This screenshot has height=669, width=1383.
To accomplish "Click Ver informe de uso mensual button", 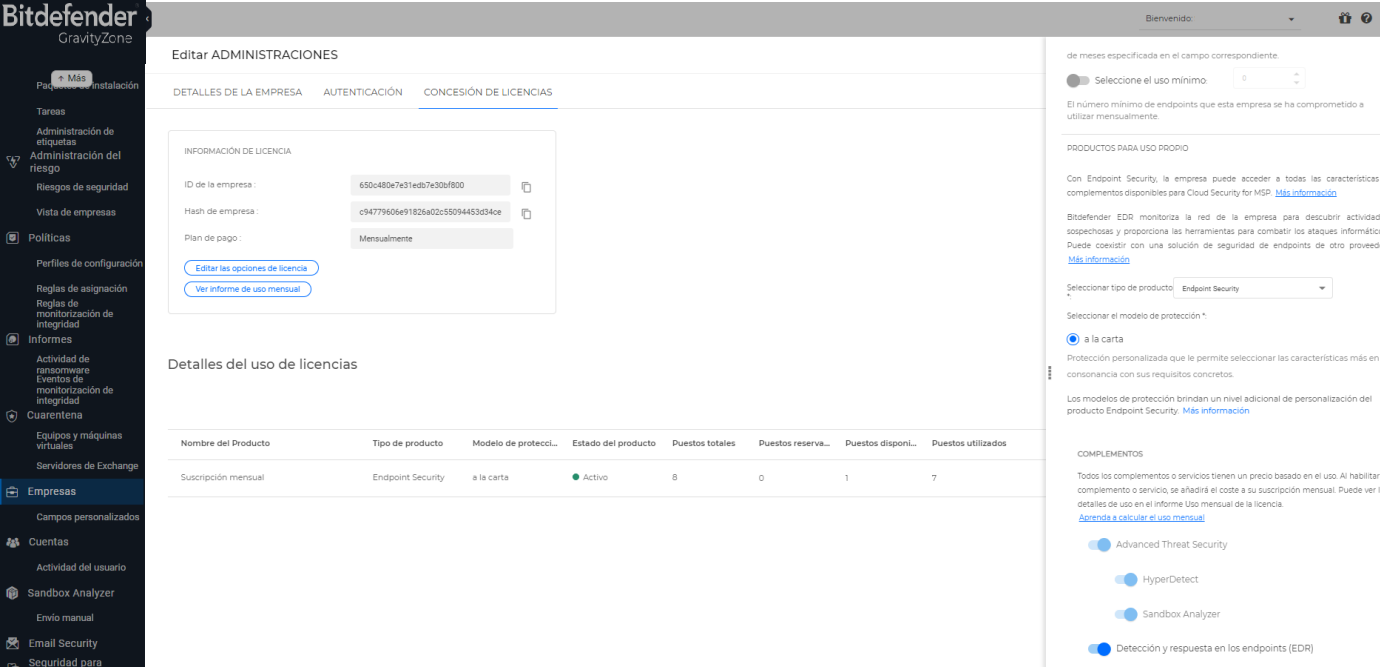I will click(248, 289).
